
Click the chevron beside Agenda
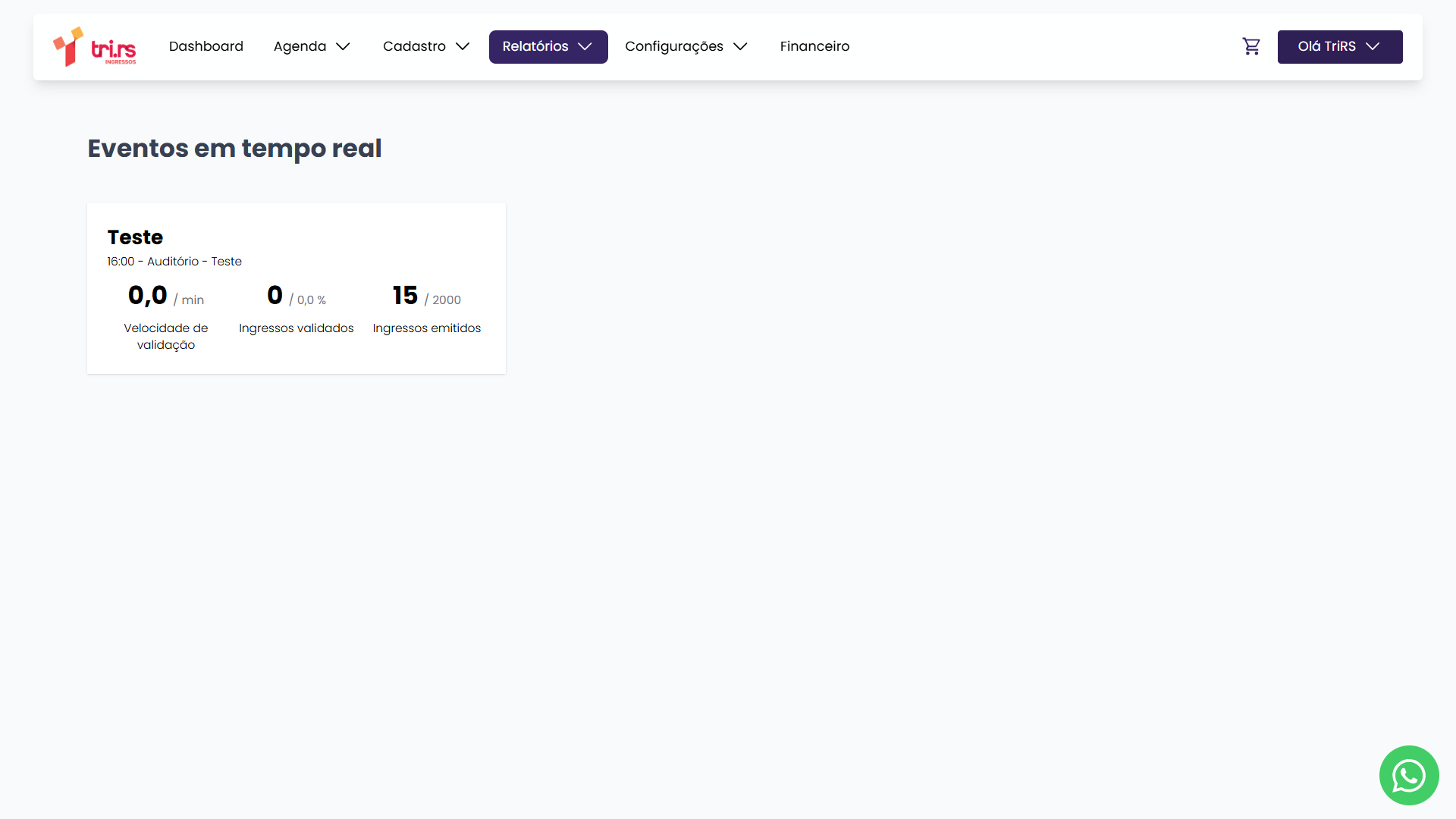tap(343, 47)
